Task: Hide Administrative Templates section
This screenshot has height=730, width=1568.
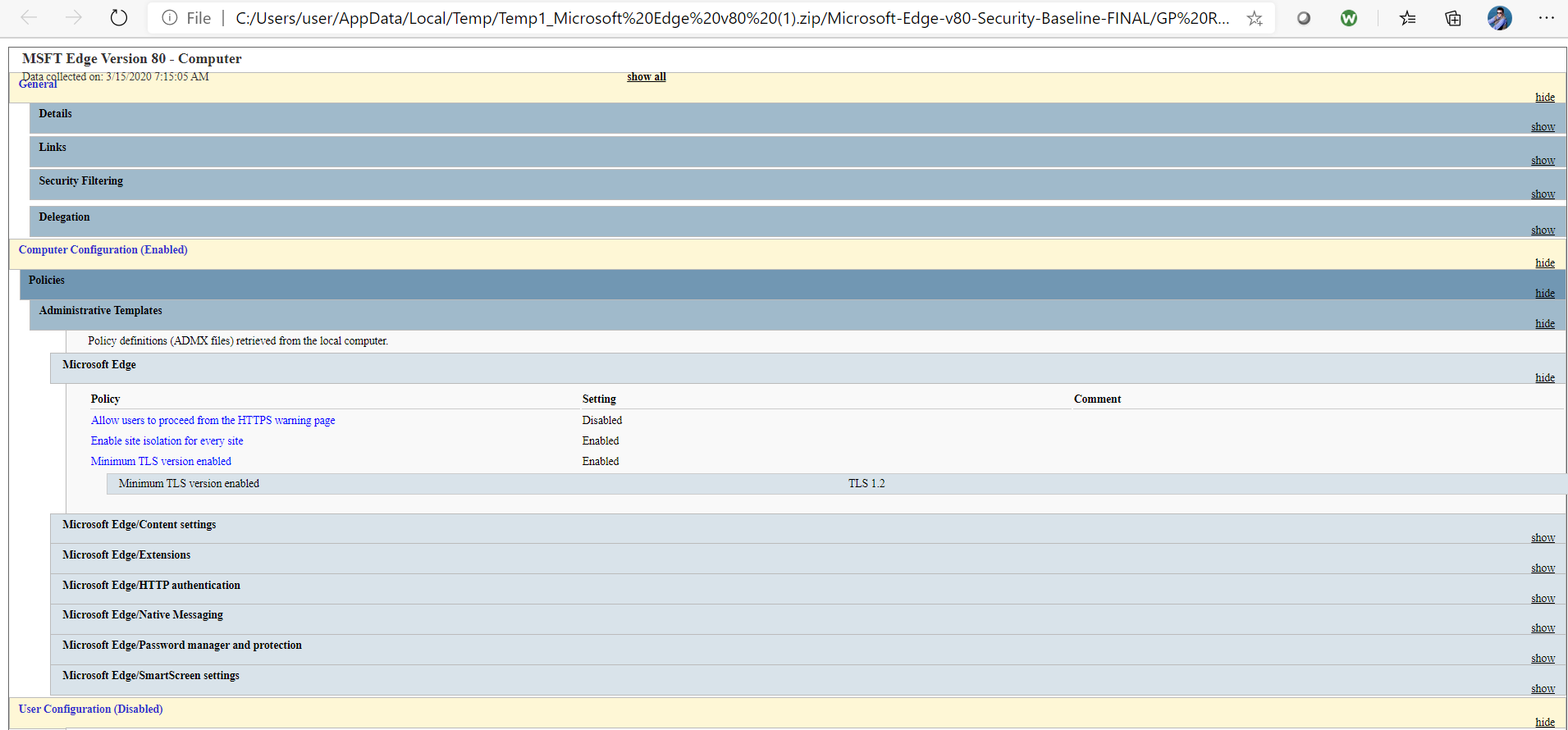Action: tap(1545, 324)
